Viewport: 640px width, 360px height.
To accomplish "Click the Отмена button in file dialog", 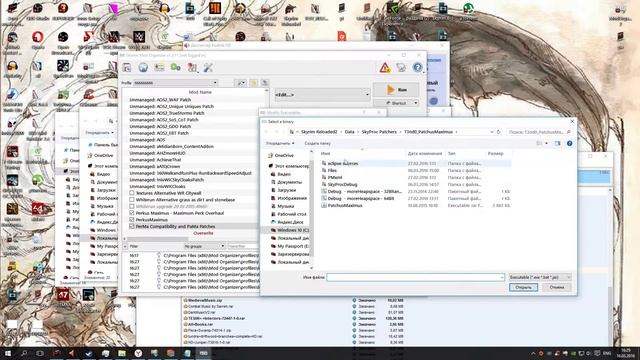I will (x=557, y=287).
